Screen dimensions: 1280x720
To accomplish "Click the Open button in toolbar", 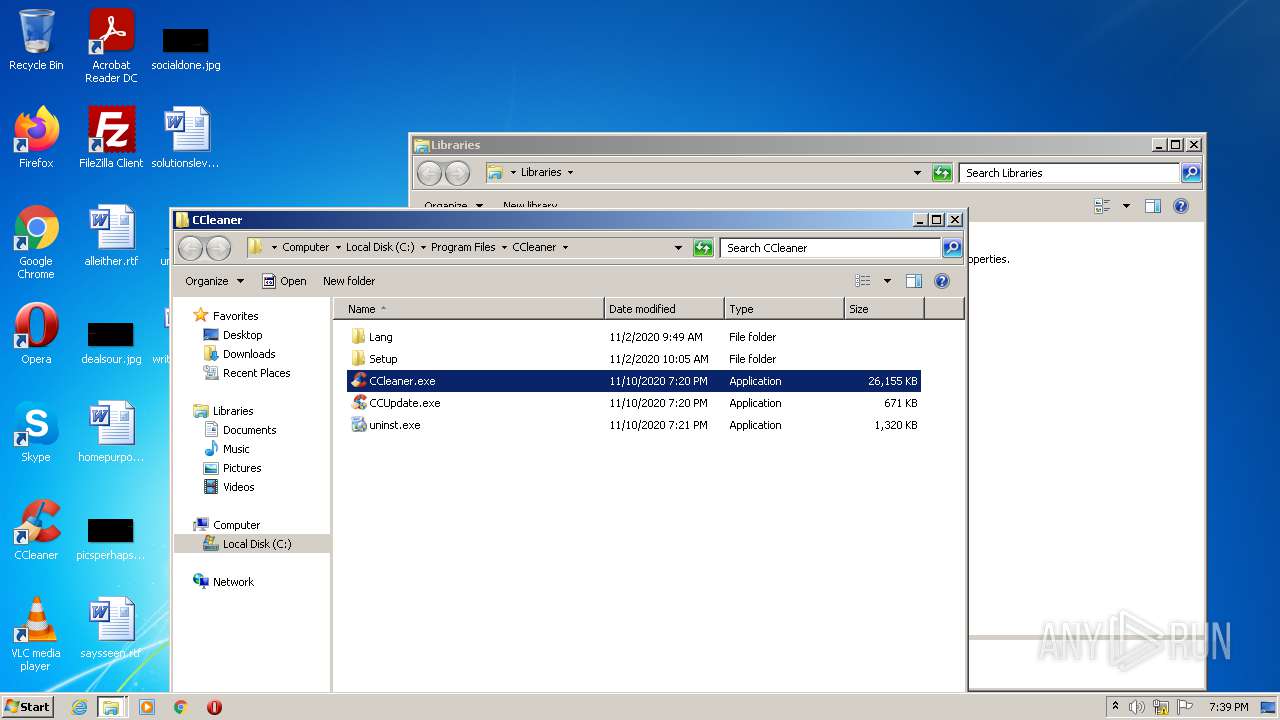I will 284,281.
